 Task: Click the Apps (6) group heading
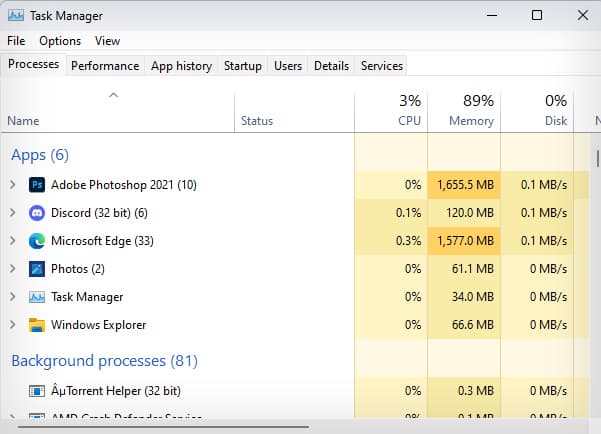point(40,155)
